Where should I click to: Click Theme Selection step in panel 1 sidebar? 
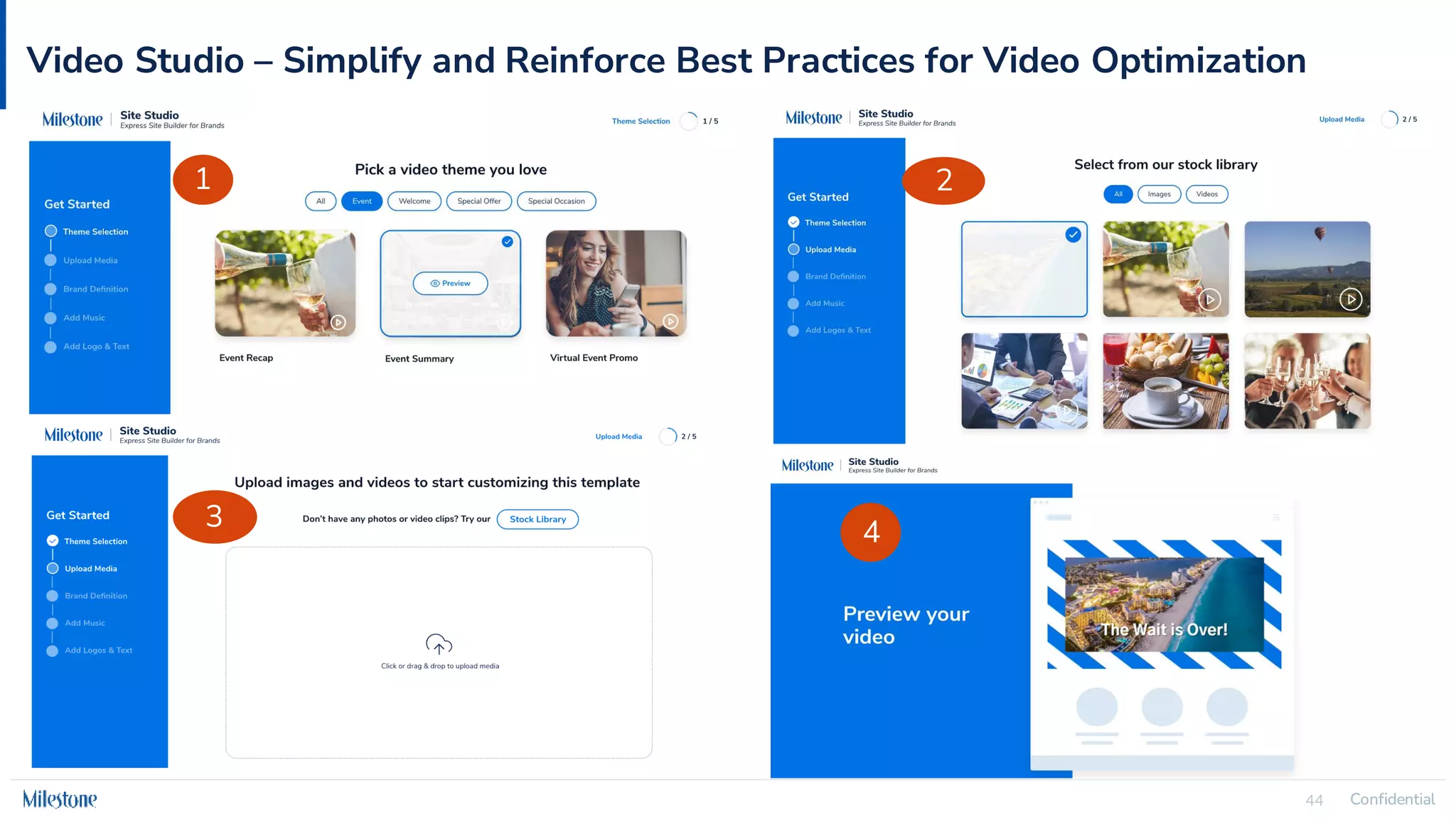pyautogui.click(x=87, y=232)
